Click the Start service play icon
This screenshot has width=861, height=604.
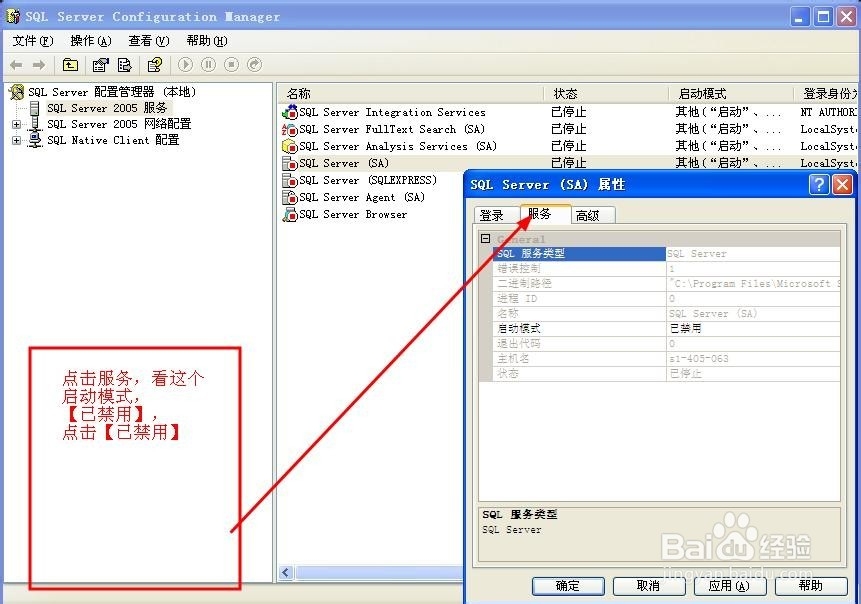(186, 65)
